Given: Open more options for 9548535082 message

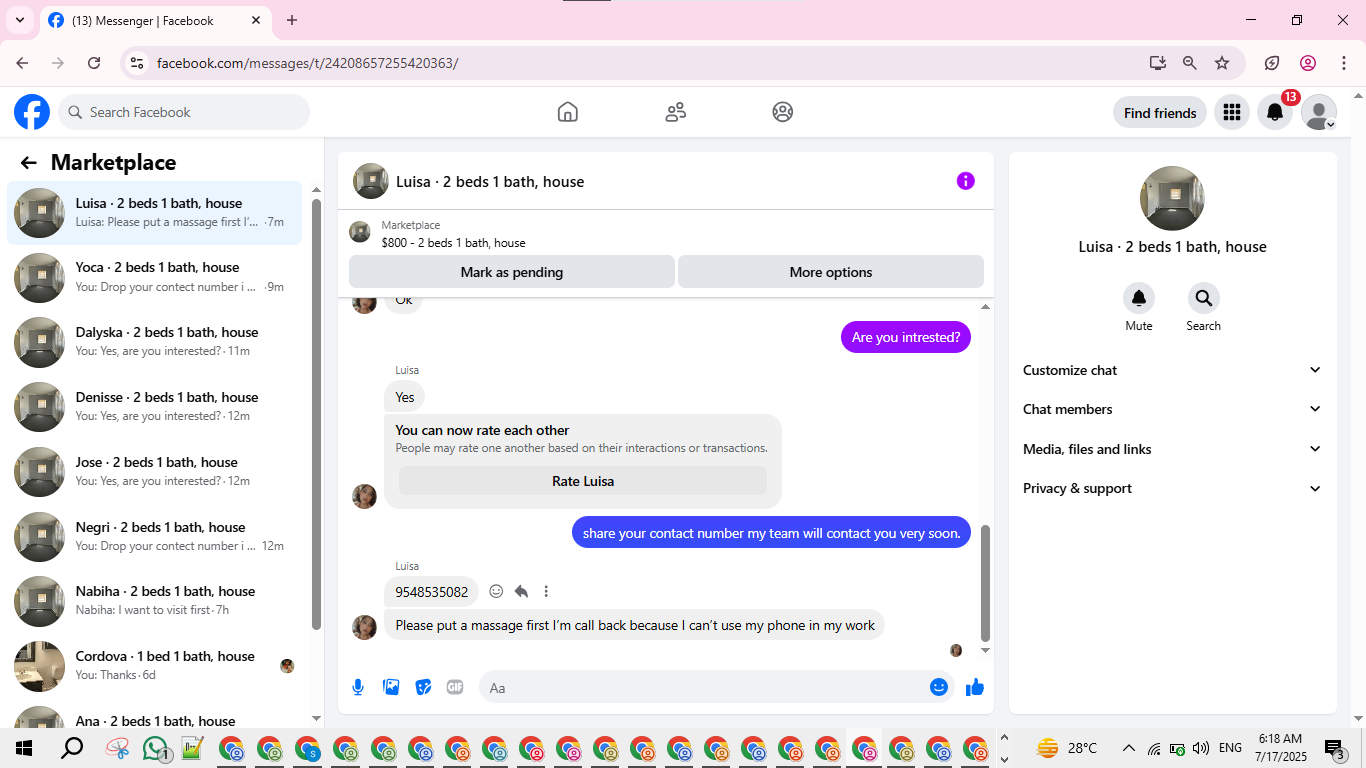Looking at the screenshot, I should click(546, 591).
